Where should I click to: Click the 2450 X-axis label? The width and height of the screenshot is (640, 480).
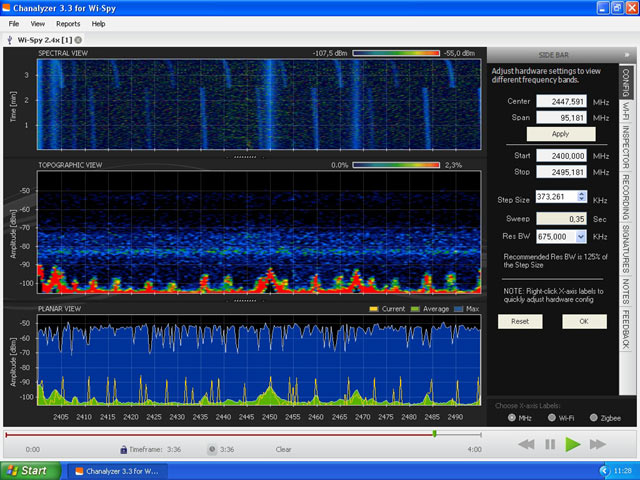269,417
